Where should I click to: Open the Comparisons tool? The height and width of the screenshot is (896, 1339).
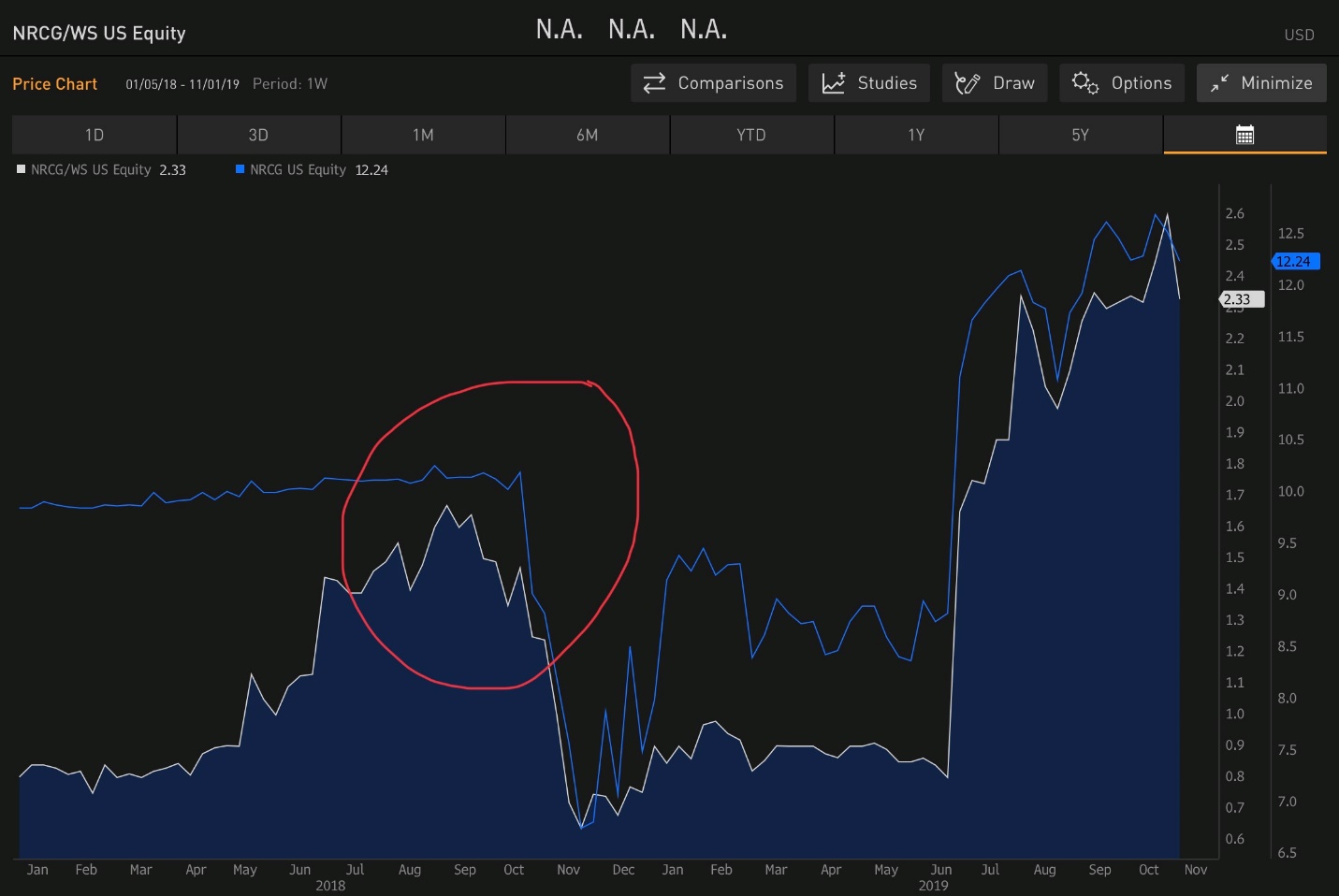click(713, 83)
